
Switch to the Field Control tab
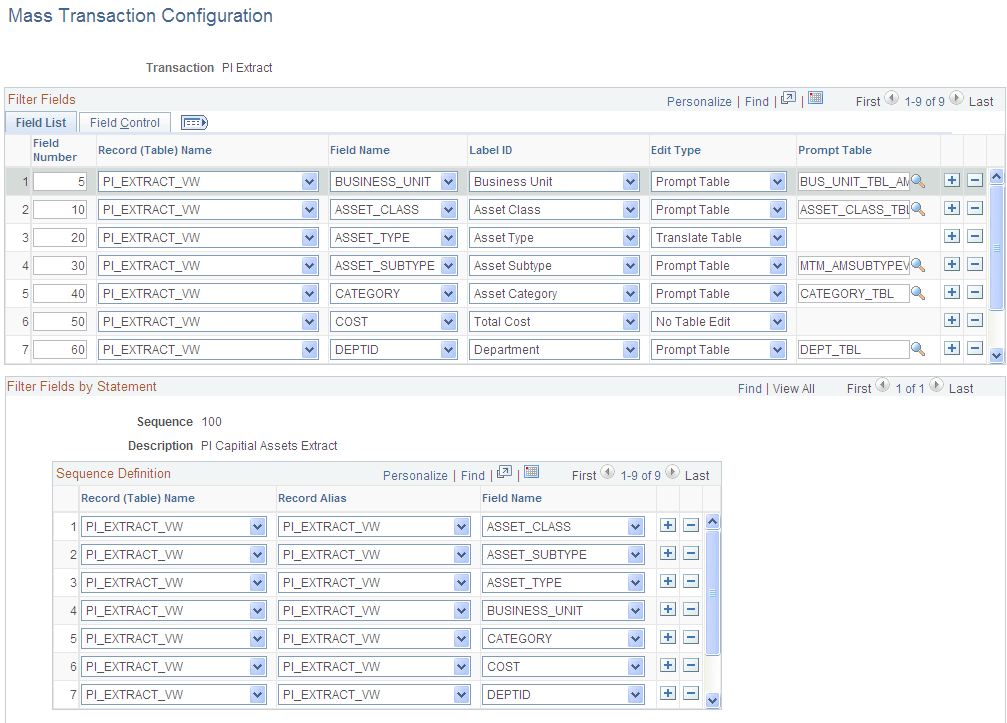[x=124, y=122]
